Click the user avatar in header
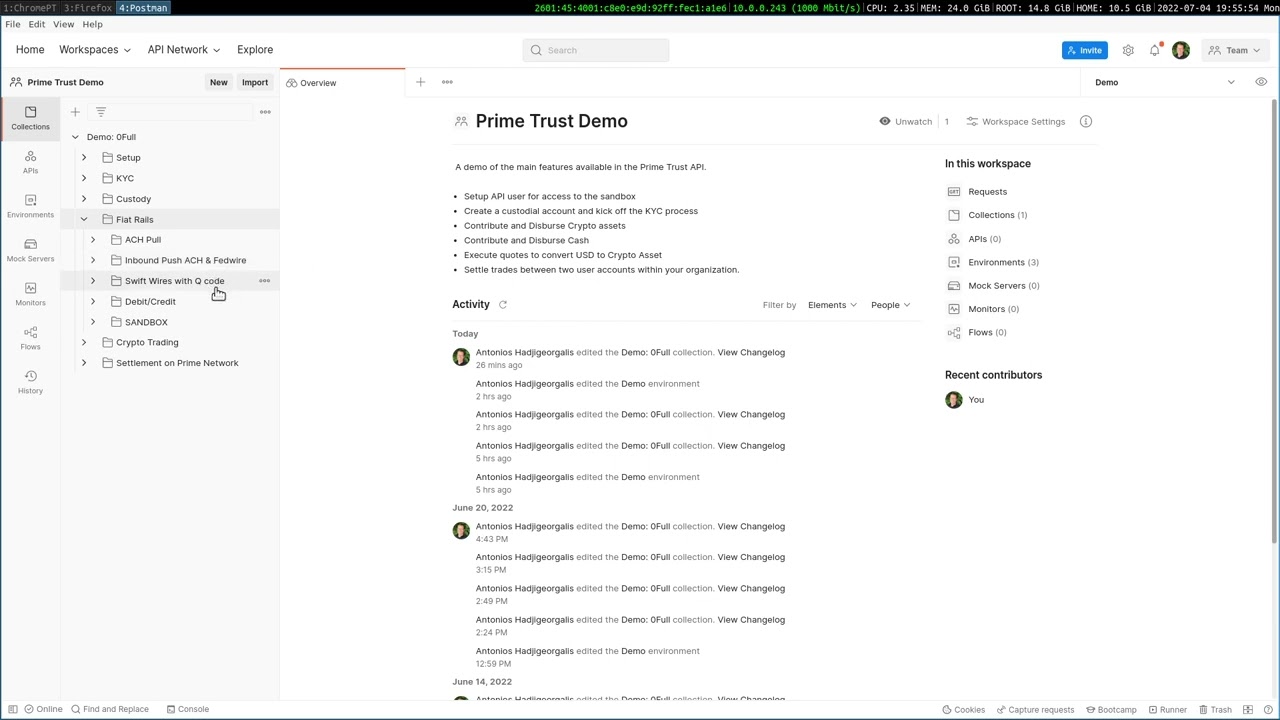Screen dimensions: 1280x720 (1181, 50)
